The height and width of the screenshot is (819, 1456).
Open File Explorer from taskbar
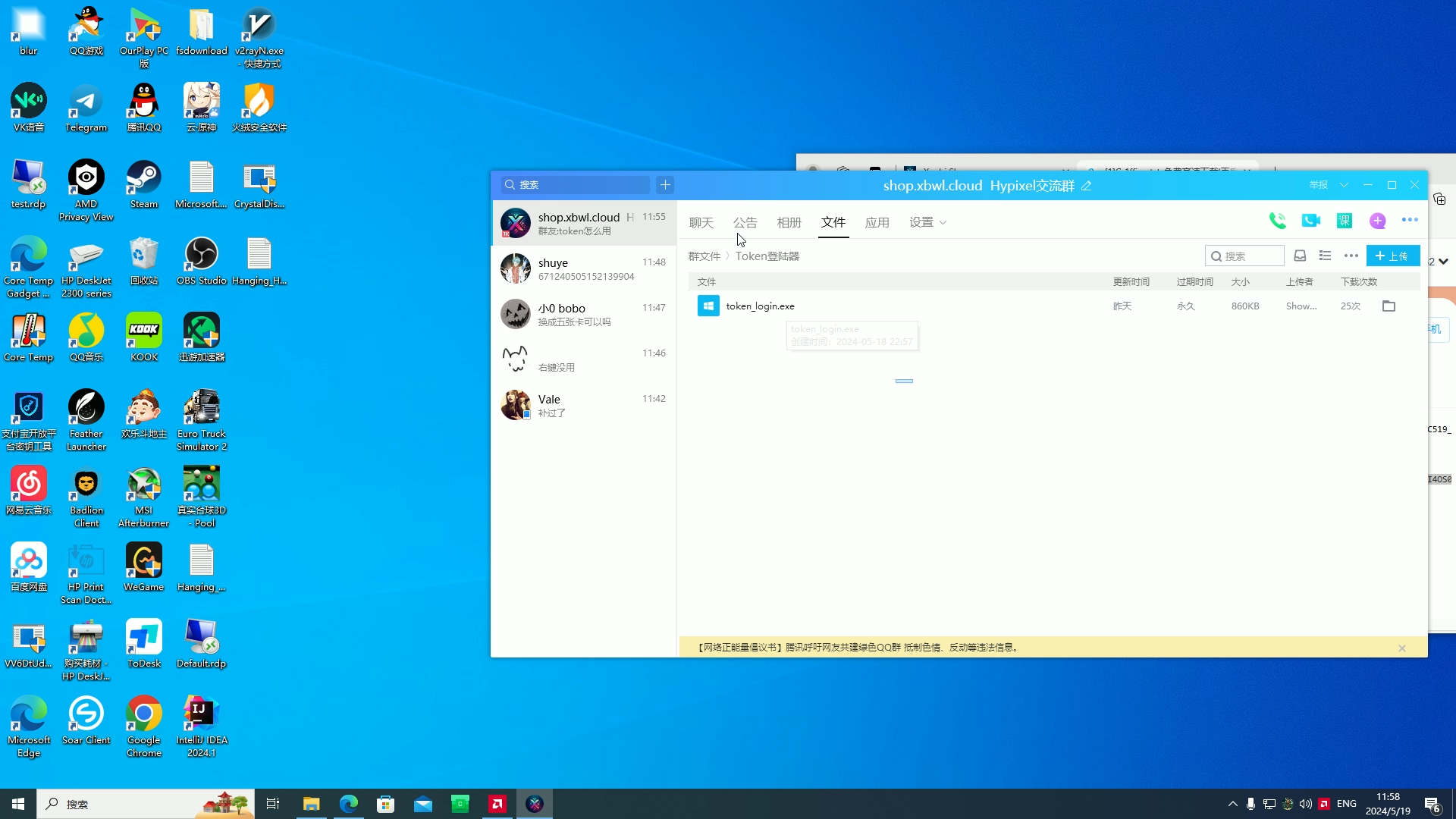312,804
